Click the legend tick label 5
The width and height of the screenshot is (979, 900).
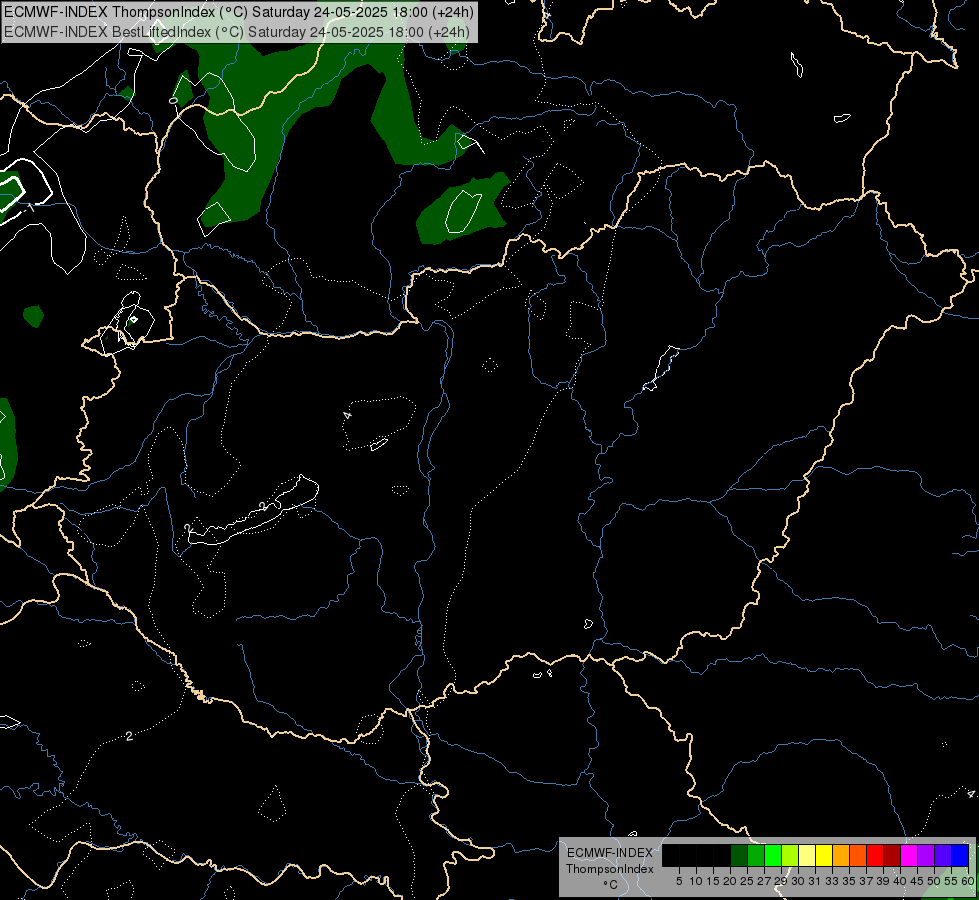pos(679,881)
